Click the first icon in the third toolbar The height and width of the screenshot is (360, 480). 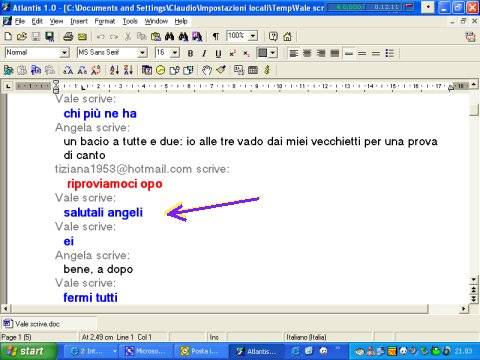[x=8, y=70]
